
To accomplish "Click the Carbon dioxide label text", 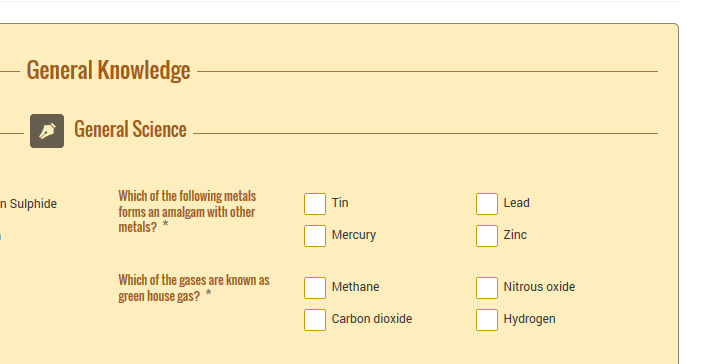I will 372,319.
